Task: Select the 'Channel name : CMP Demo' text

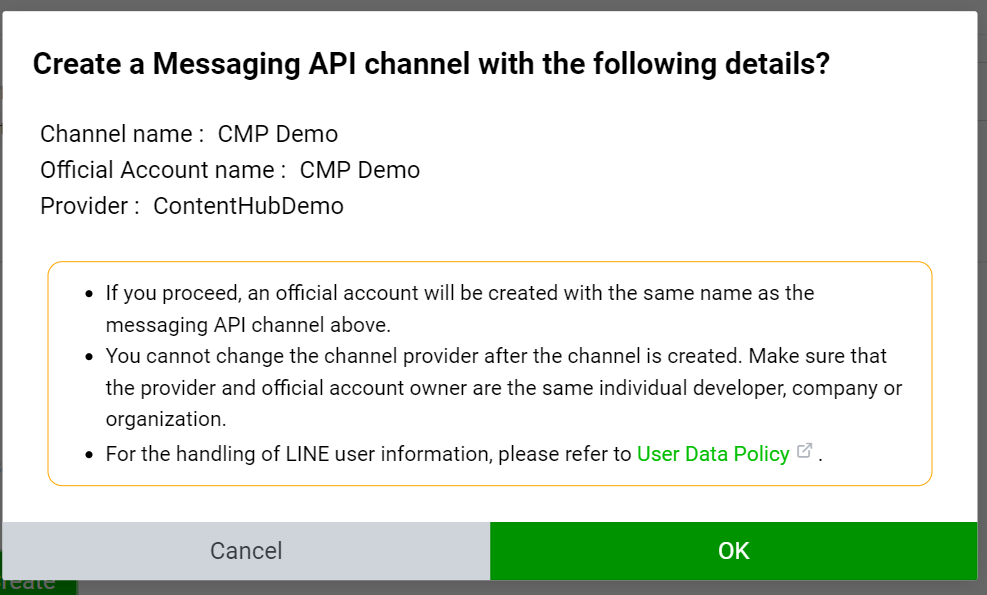Action: (189, 134)
